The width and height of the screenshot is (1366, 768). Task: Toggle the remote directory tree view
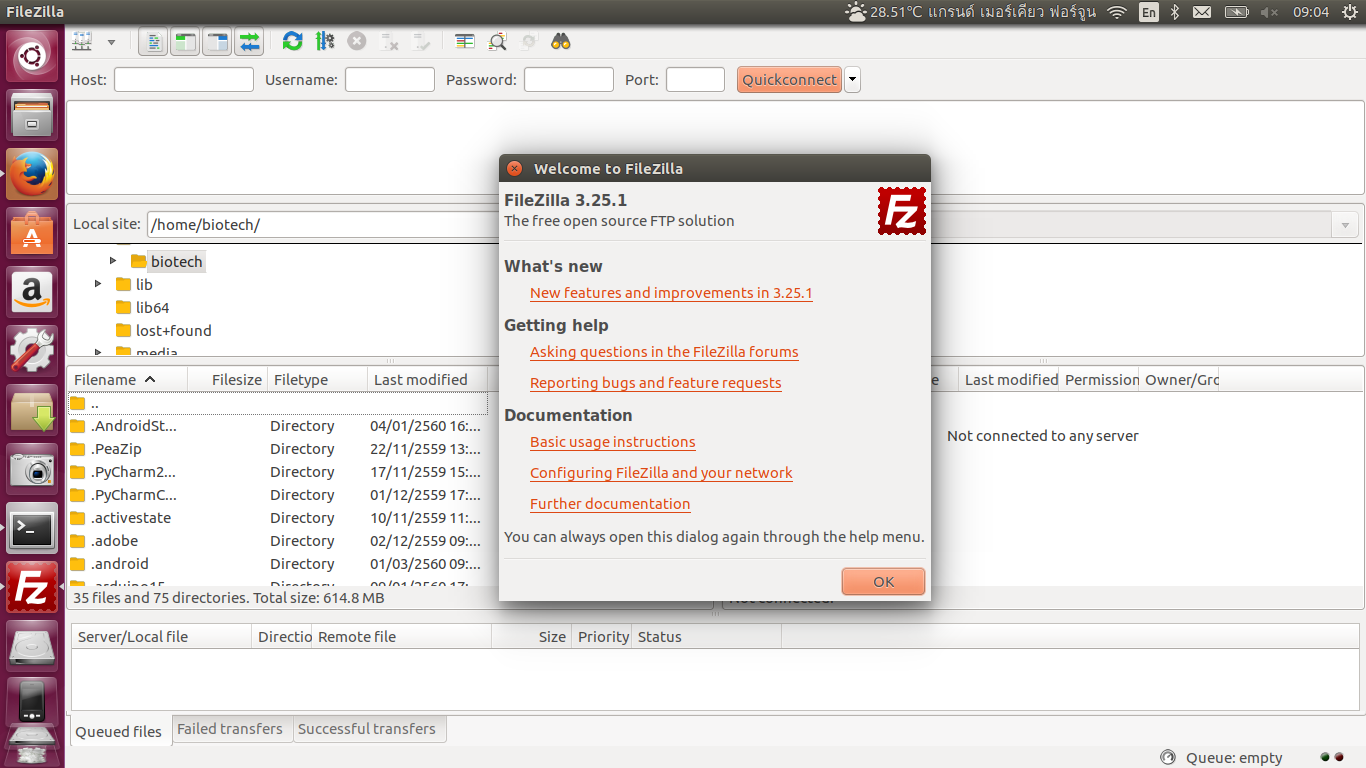[217, 42]
